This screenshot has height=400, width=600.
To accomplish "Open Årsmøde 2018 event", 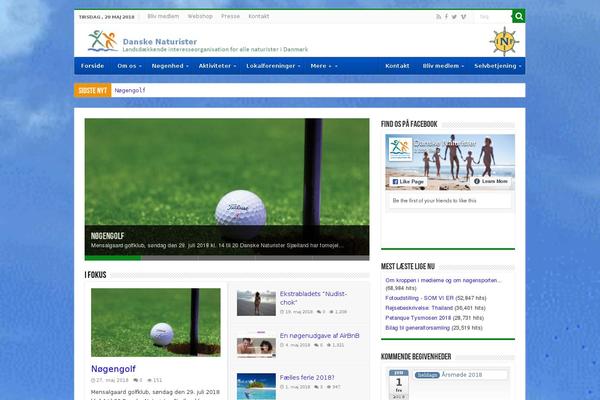I will 461,375.
